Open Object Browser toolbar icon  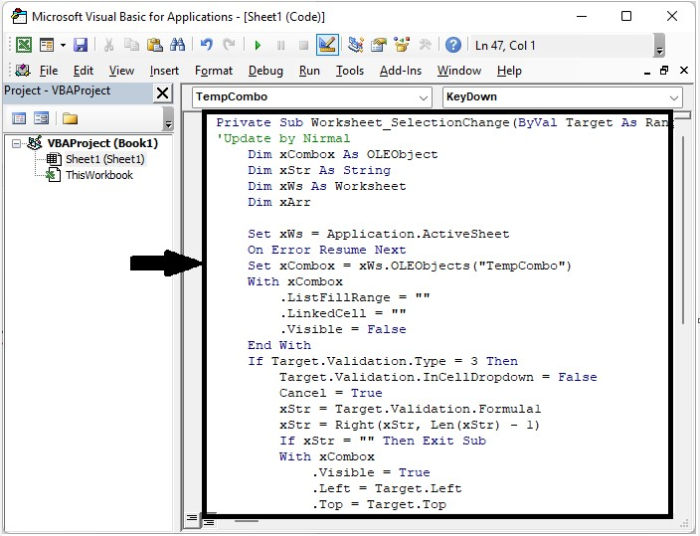tap(401, 45)
